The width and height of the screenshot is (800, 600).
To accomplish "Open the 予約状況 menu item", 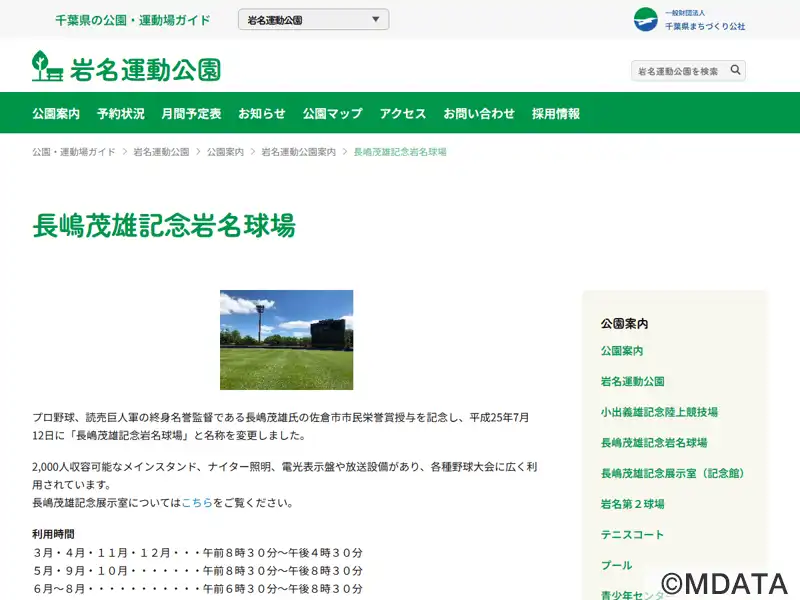I will click(x=120, y=114).
